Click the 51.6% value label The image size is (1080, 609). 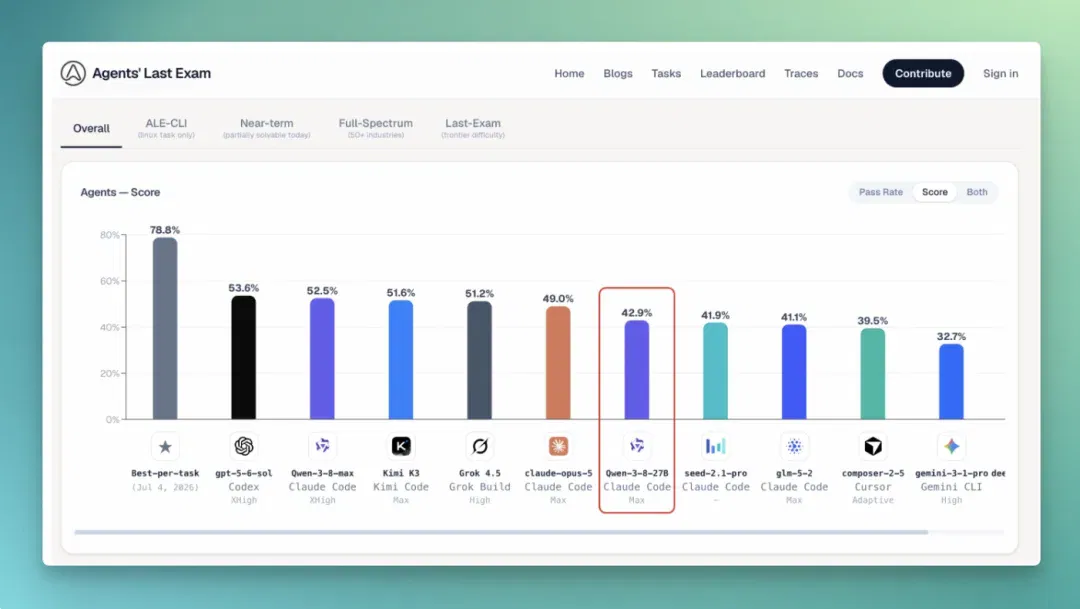401,293
